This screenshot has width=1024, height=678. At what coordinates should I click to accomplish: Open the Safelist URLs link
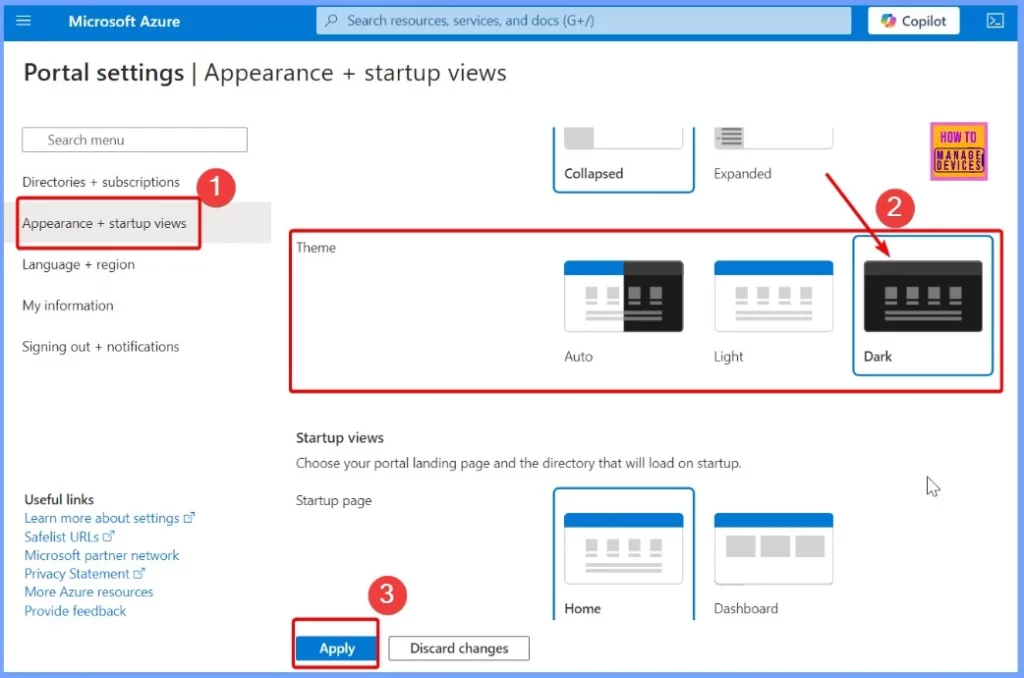point(69,537)
